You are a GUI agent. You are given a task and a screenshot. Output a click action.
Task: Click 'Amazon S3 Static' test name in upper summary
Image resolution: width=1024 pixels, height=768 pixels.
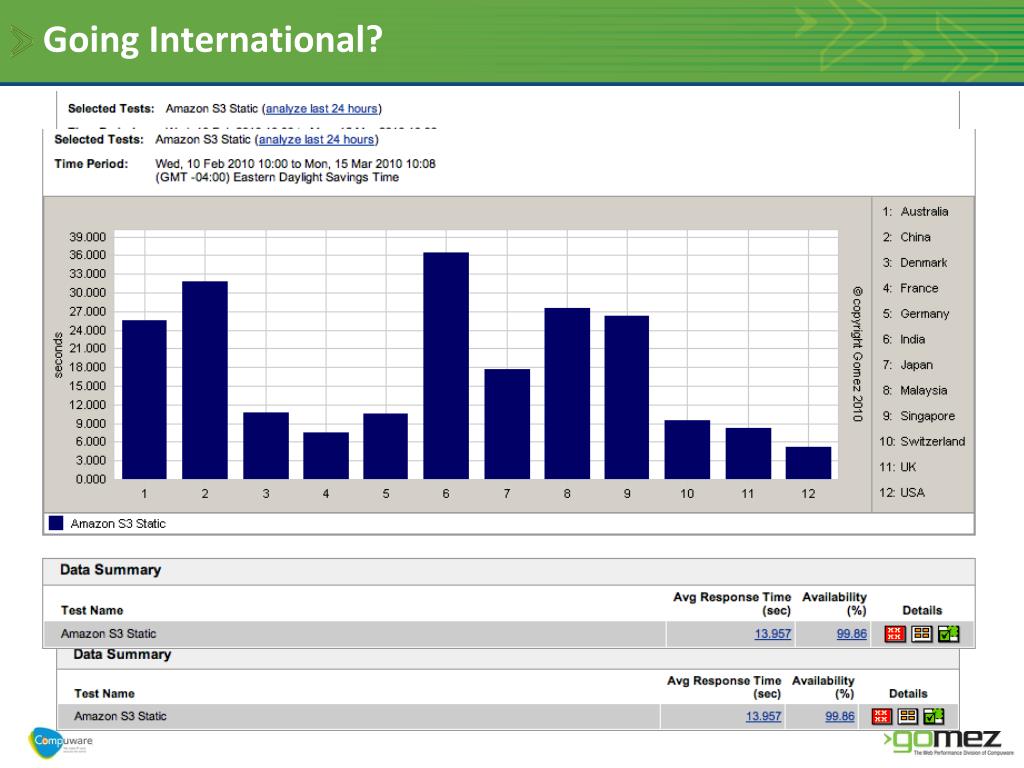point(108,633)
